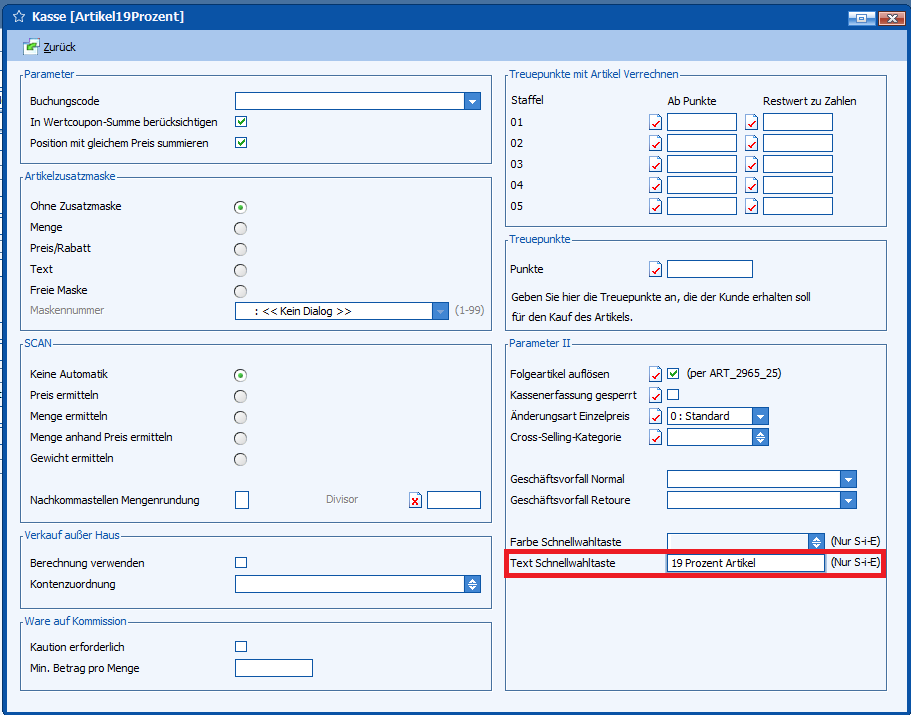This screenshot has width=911, height=715.
Task: Click checkmark icon before Staffel 03 Restwert field
Action: pos(752,164)
